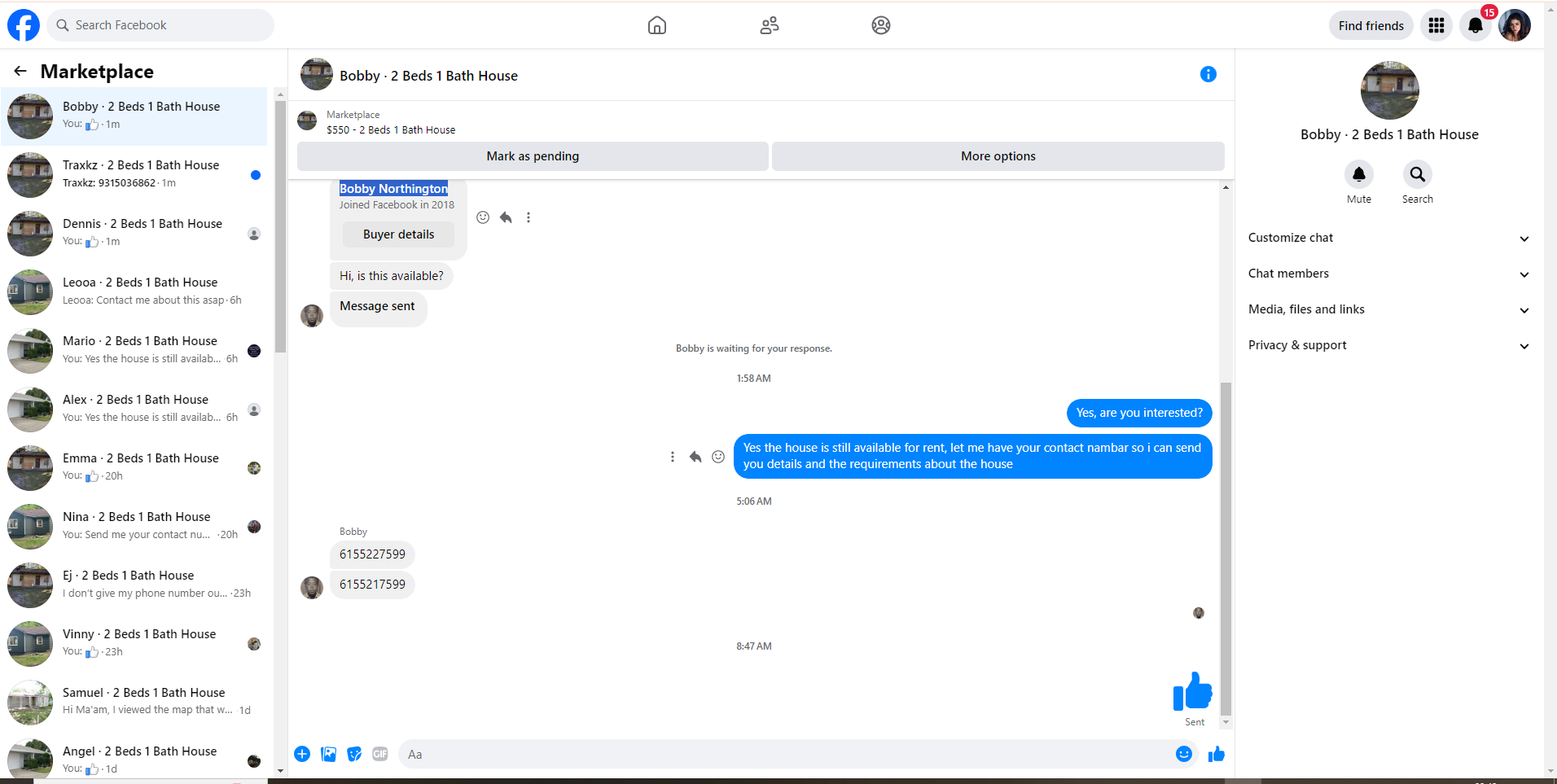Click the large sent thumbs-up sticker
The width and height of the screenshot is (1557, 784).
pos(1193,691)
